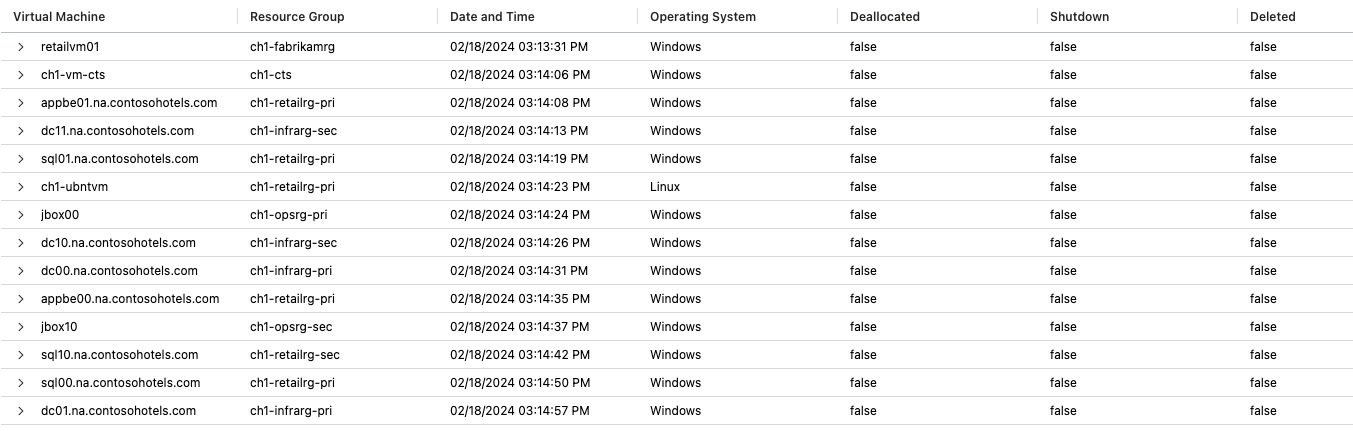Expand the jbox00 row chevron
1353x431 pixels.
coord(20,215)
